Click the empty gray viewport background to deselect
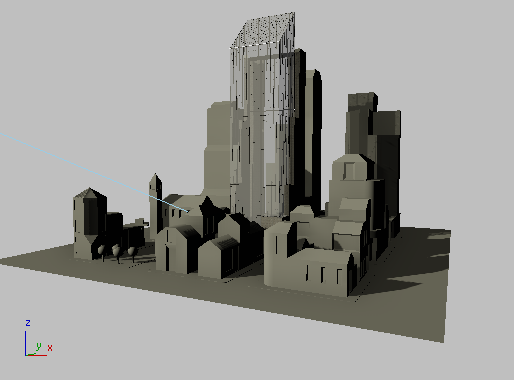 pos(100,67)
